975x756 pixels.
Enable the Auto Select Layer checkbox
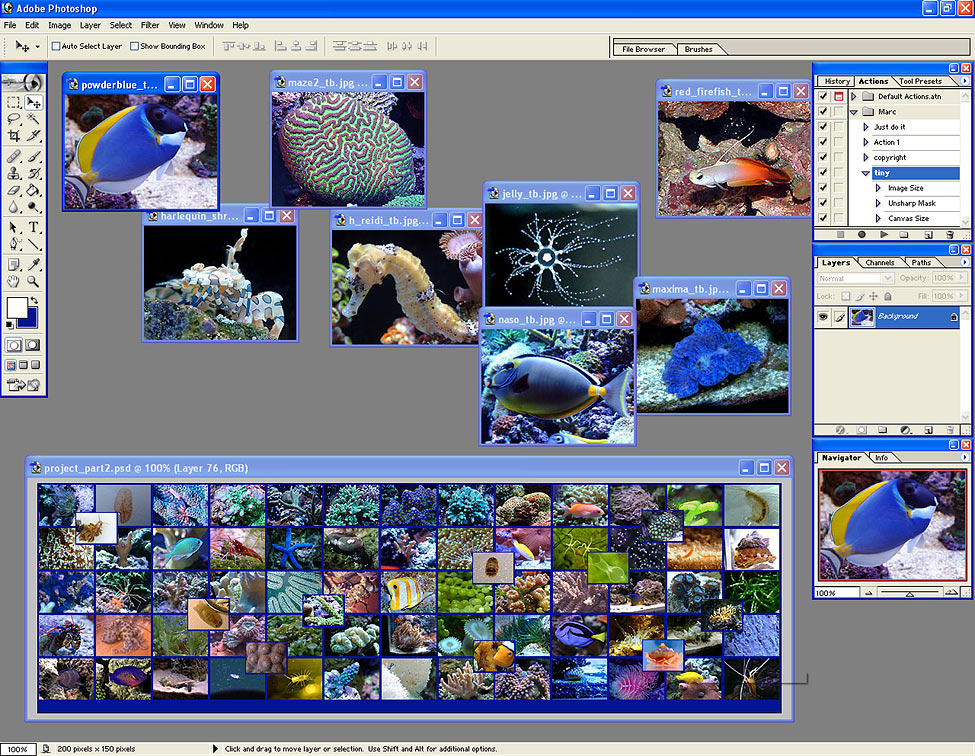56,46
